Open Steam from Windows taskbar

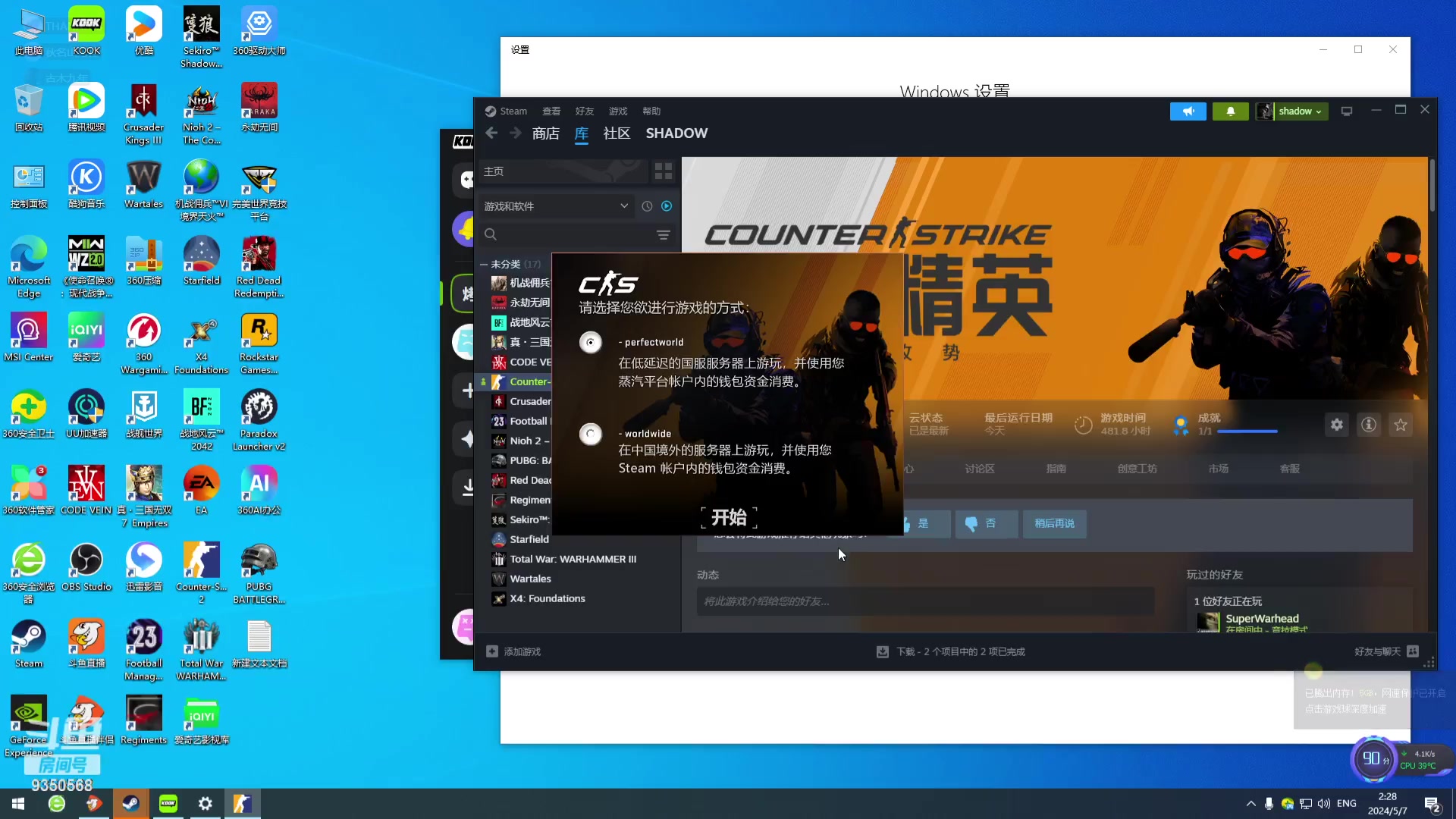coord(130,804)
